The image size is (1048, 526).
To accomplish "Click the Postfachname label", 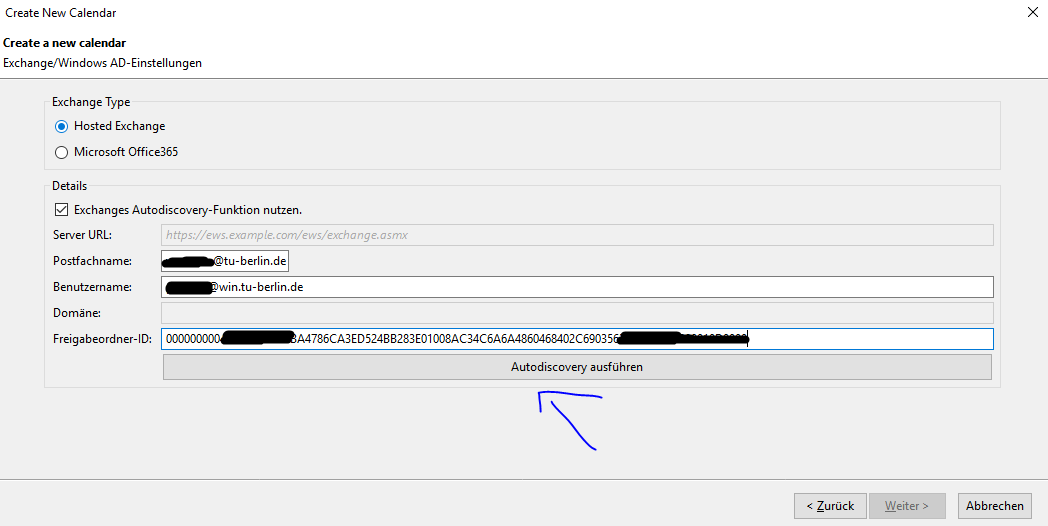I will click(x=92, y=261).
